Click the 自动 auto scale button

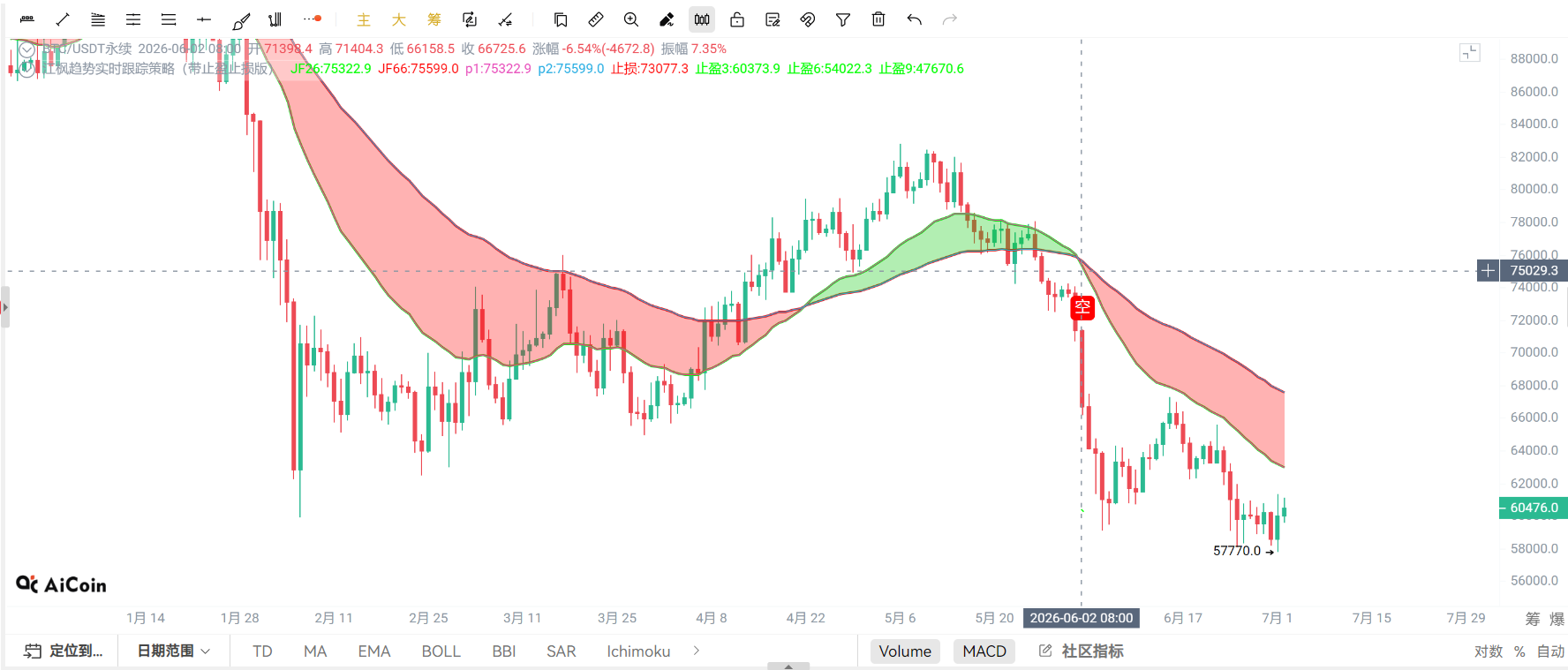click(x=1550, y=651)
